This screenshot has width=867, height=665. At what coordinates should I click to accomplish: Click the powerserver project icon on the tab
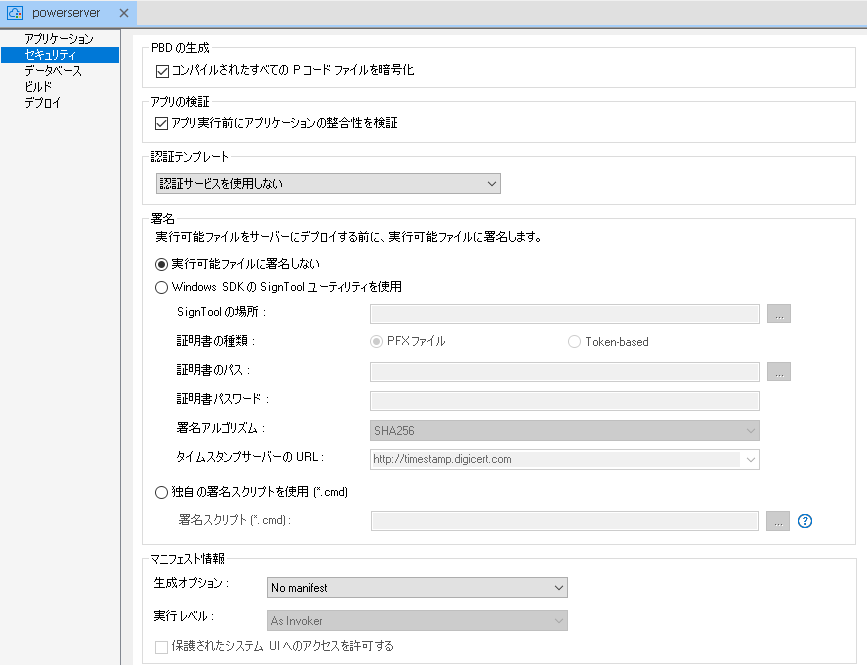[x=13, y=13]
